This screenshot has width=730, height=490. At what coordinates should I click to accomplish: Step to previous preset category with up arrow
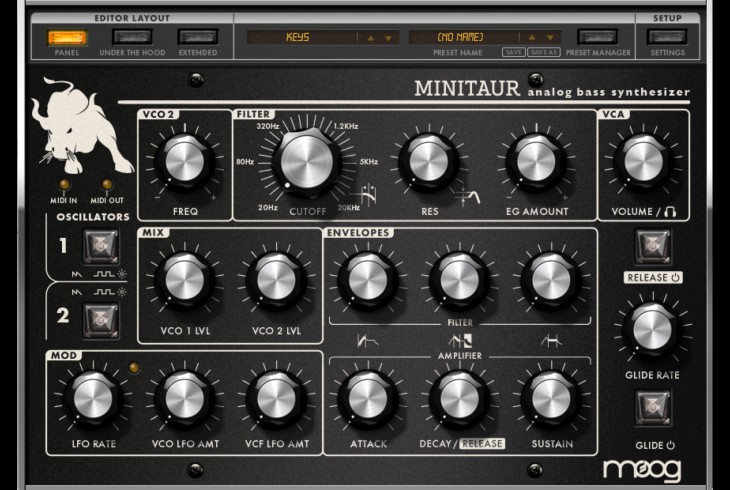(370, 38)
